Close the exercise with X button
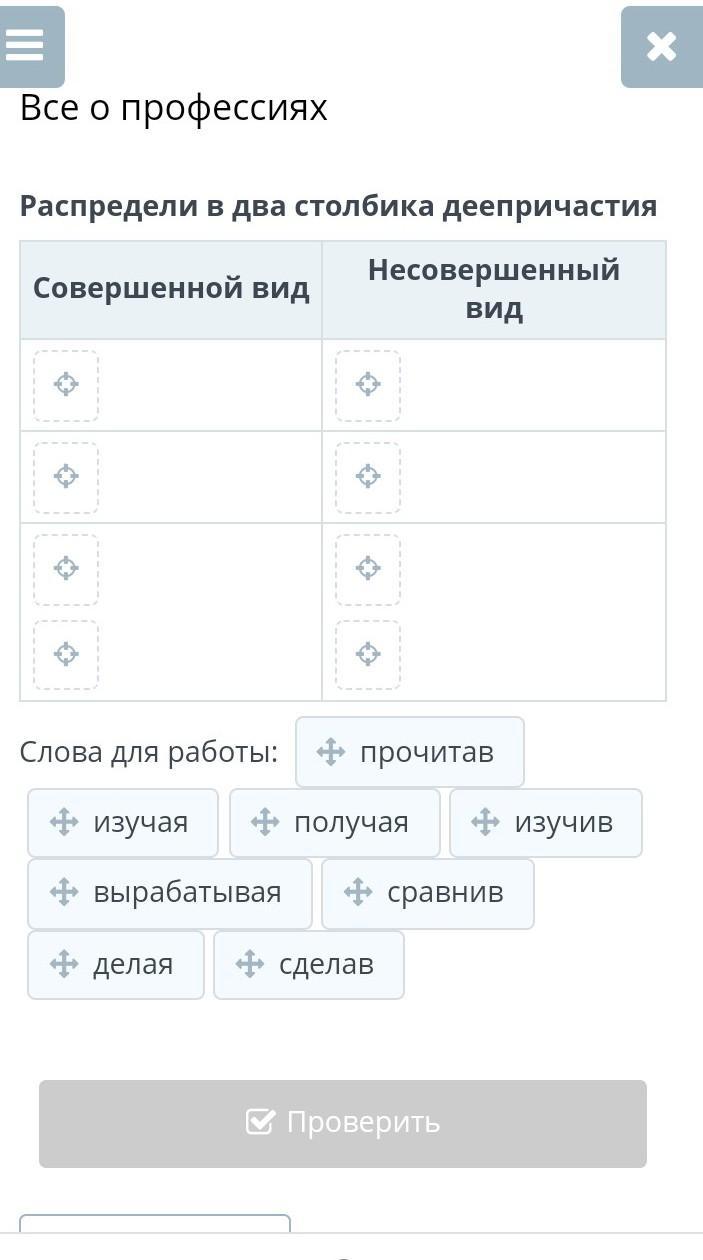 pos(661,47)
